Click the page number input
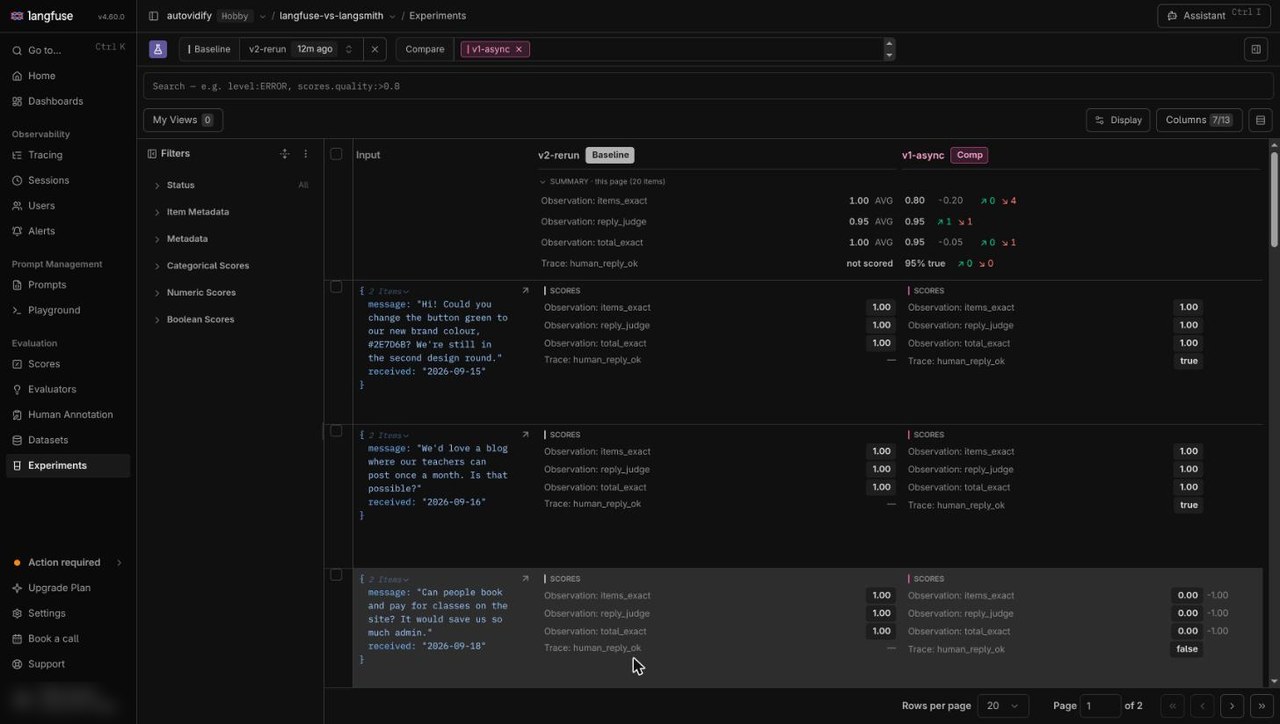The width and height of the screenshot is (1280, 724). [x=1101, y=705]
